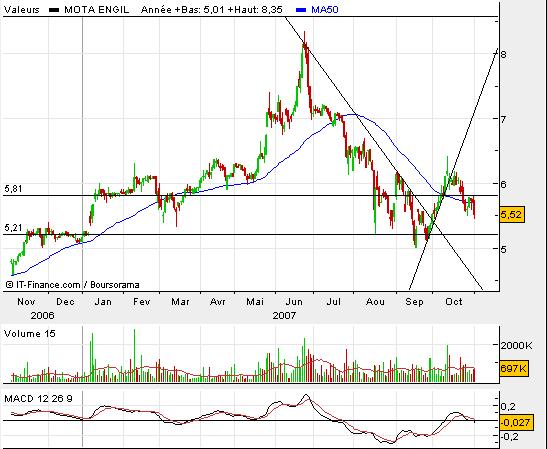Click the Nov month label
547x449 pixels.
[x=26, y=301]
